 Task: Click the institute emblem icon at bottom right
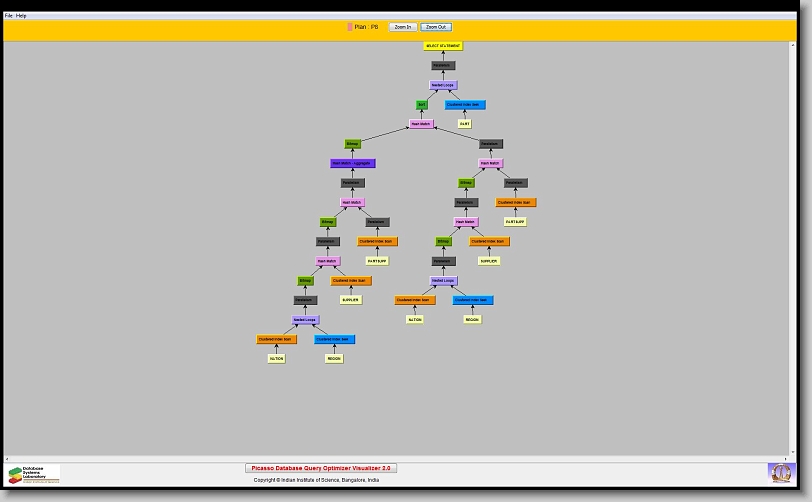coord(779,472)
